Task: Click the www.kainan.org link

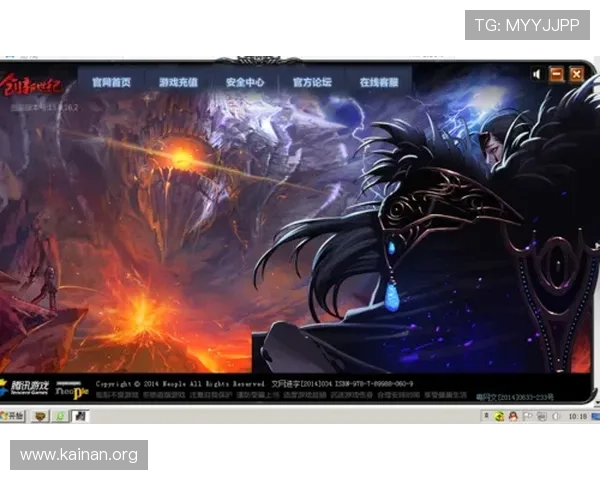Action: tap(79, 455)
